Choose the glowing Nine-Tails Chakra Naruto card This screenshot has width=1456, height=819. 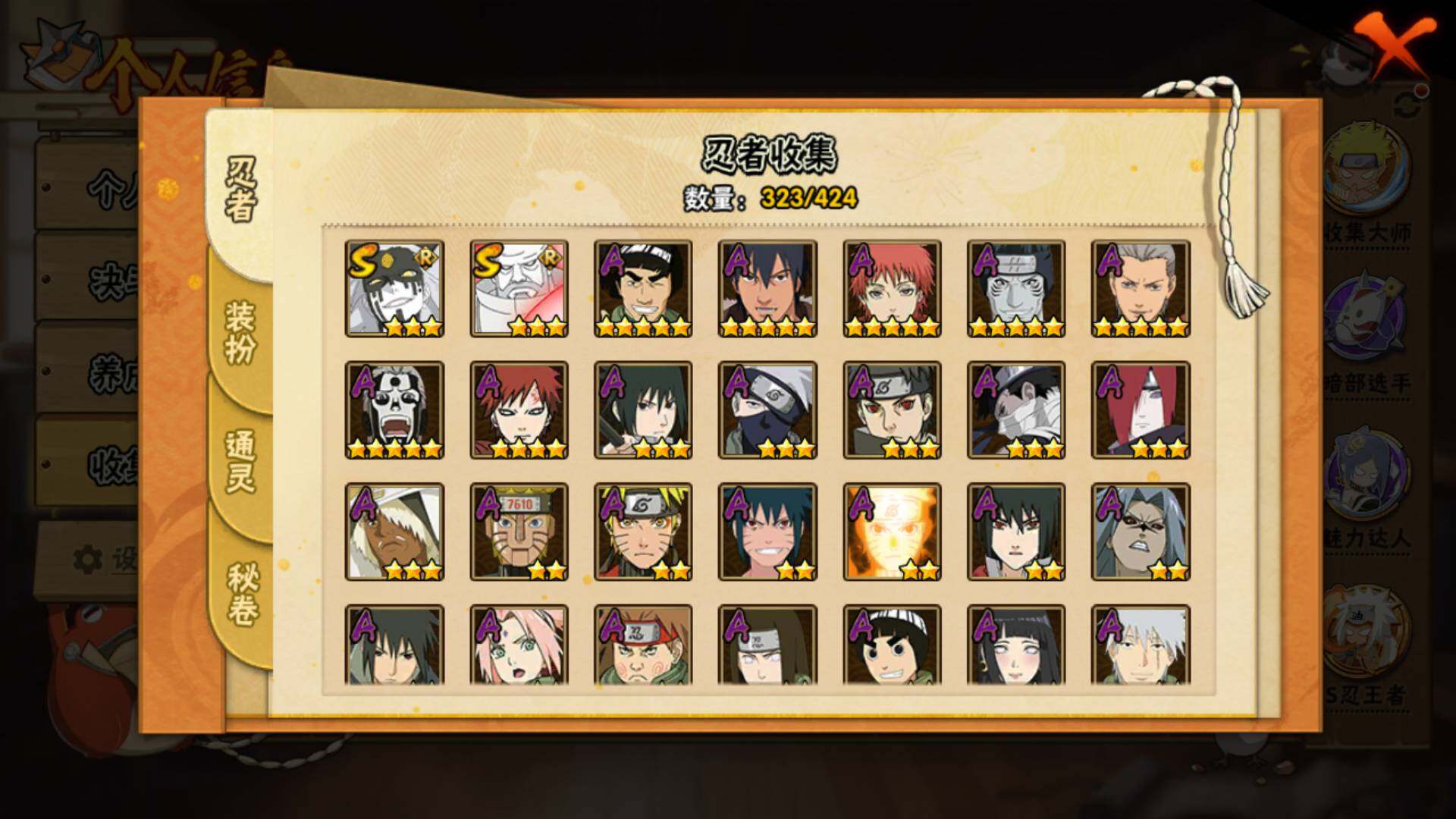coord(892,532)
